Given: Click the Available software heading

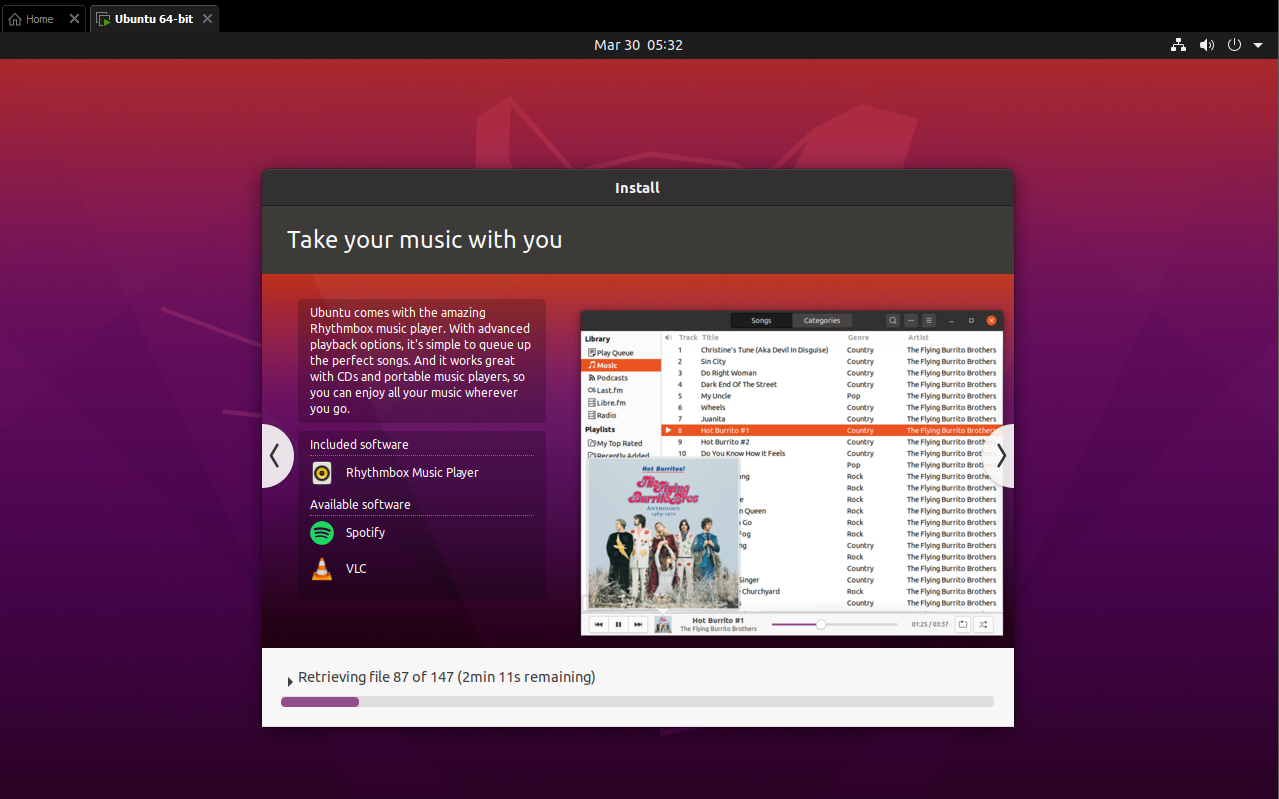Looking at the screenshot, I should tap(360, 505).
